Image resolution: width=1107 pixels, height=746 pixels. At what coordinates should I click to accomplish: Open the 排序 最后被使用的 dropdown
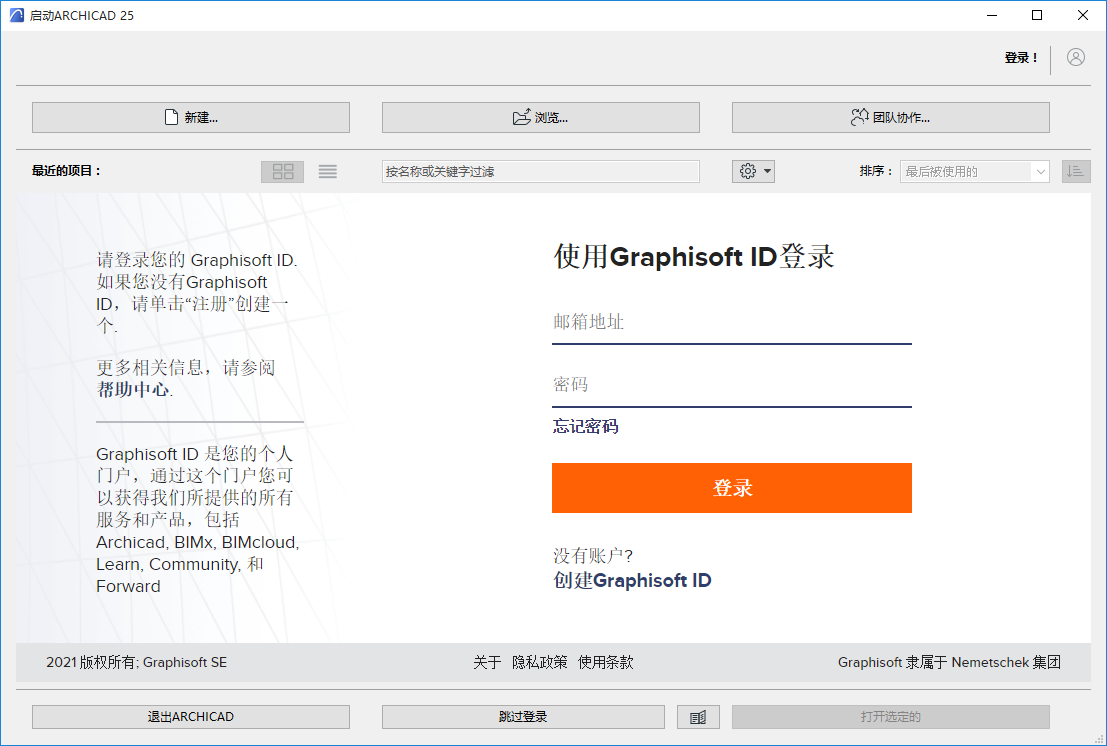coord(974,172)
